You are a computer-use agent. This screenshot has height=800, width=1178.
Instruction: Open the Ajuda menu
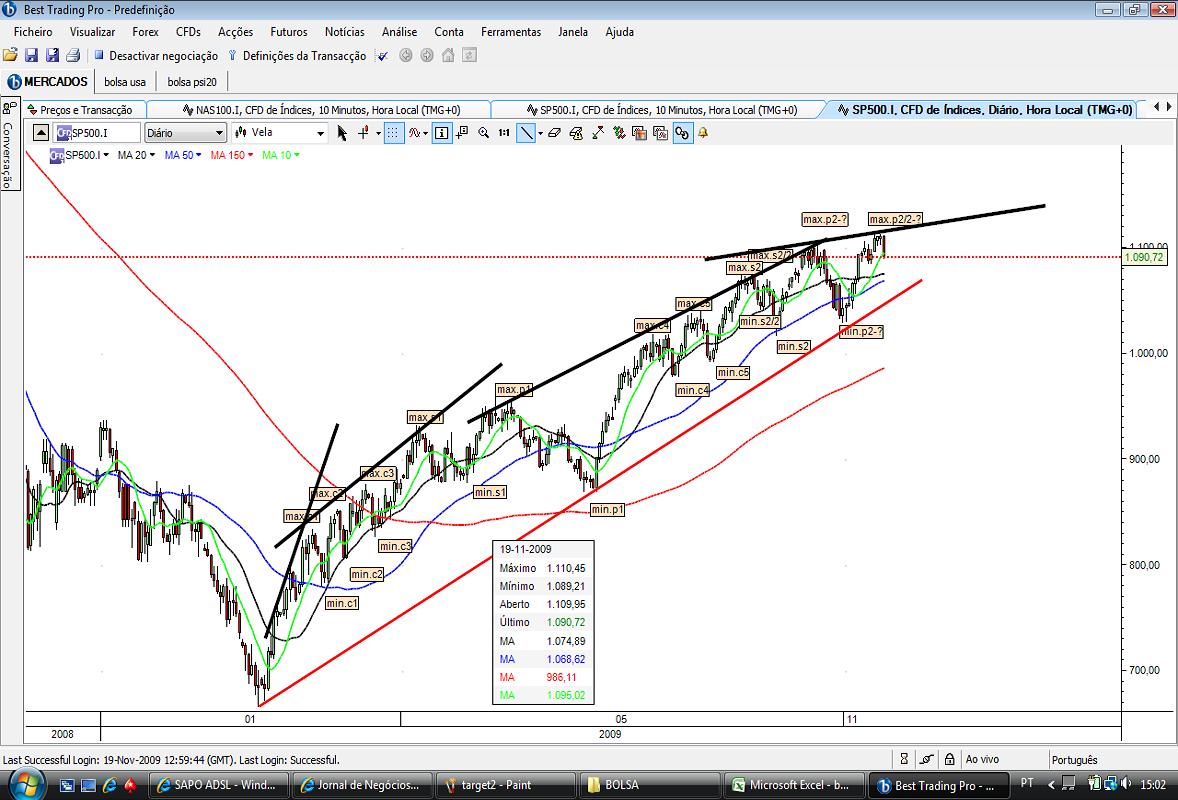[x=619, y=32]
